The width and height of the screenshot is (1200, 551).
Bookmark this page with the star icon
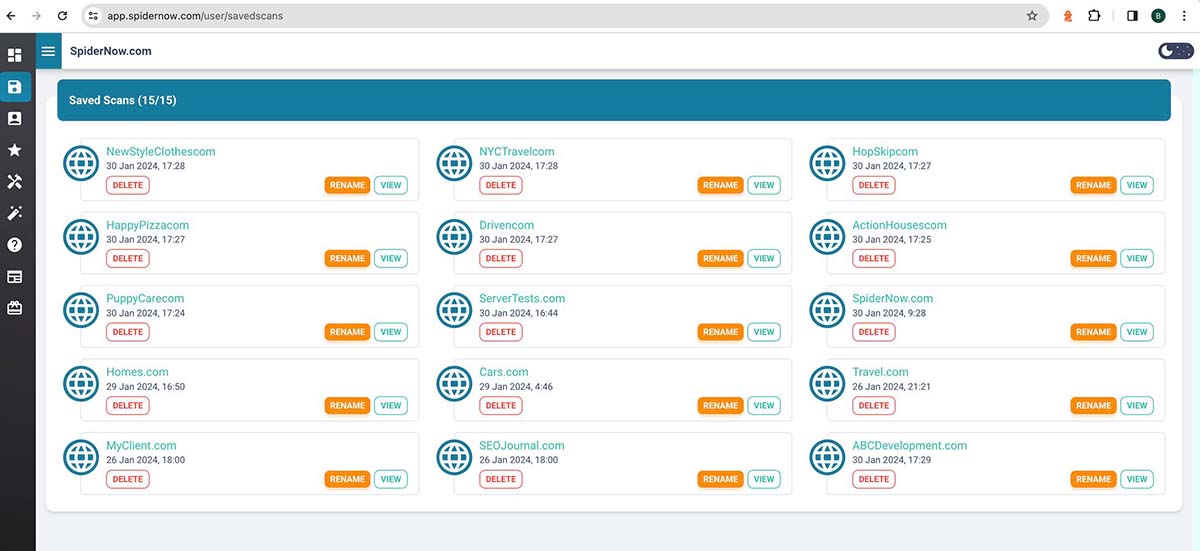point(1032,16)
